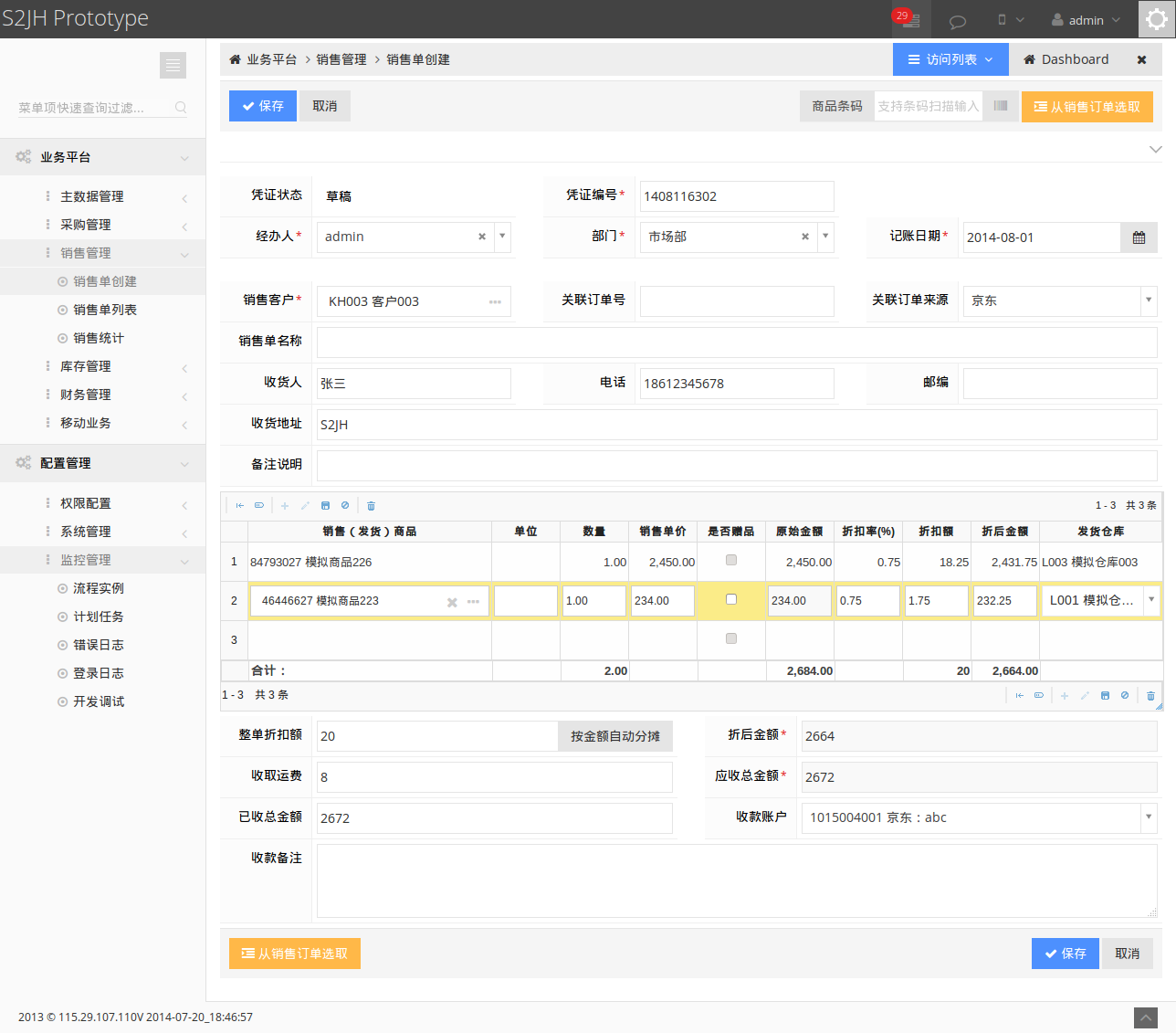
Task: Click the home icon in breadcrumb
Action: (x=235, y=59)
